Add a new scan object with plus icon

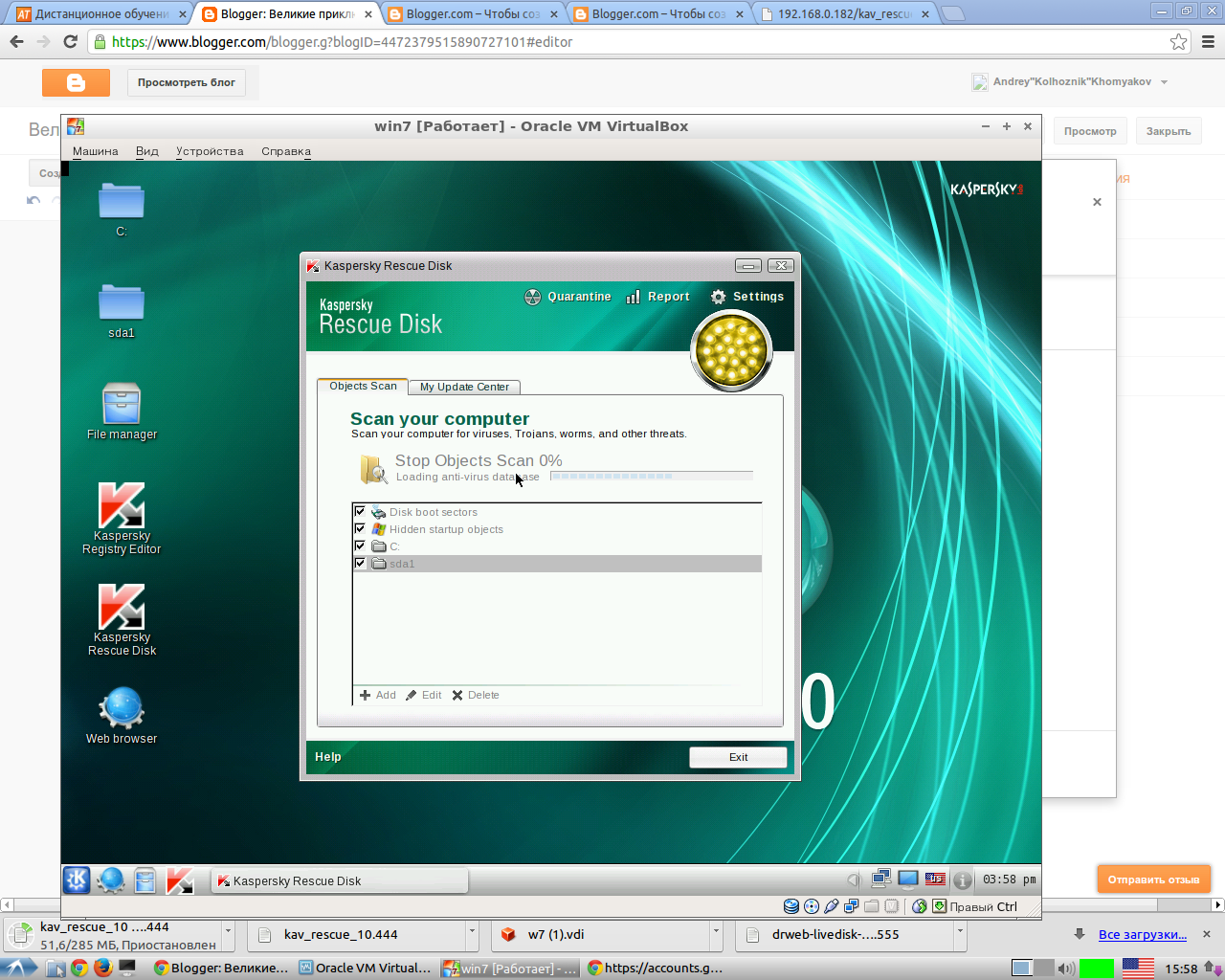click(x=377, y=695)
